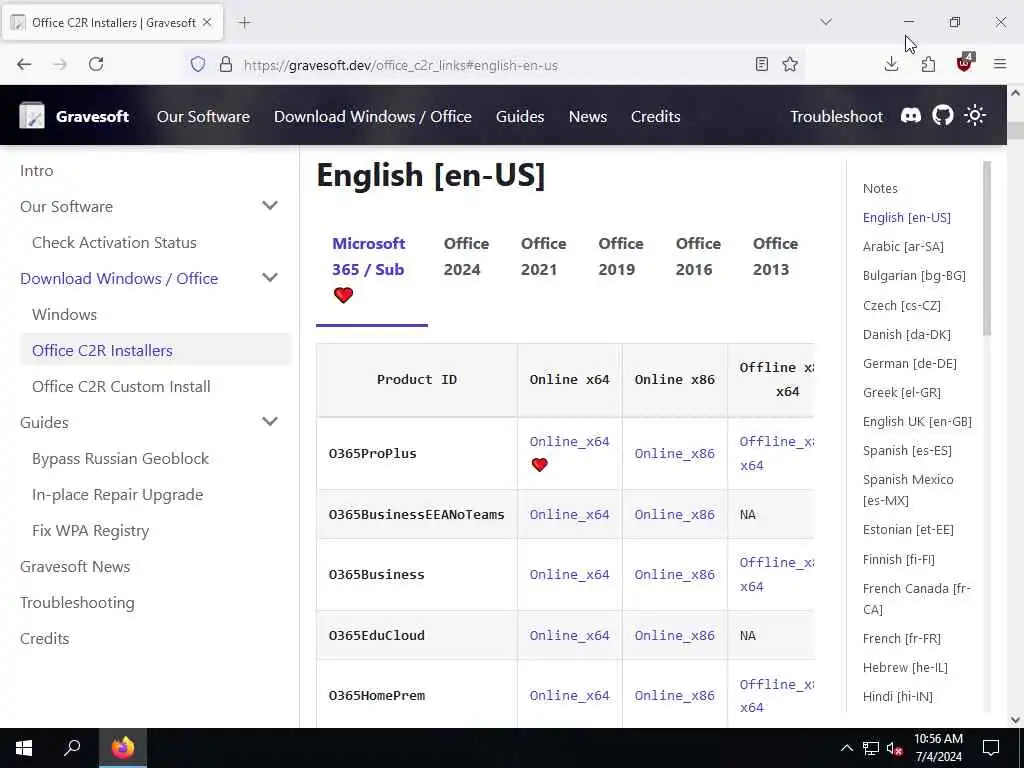The image size is (1024, 768).
Task: Open Guides in the top navbar
Action: [x=520, y=116]
